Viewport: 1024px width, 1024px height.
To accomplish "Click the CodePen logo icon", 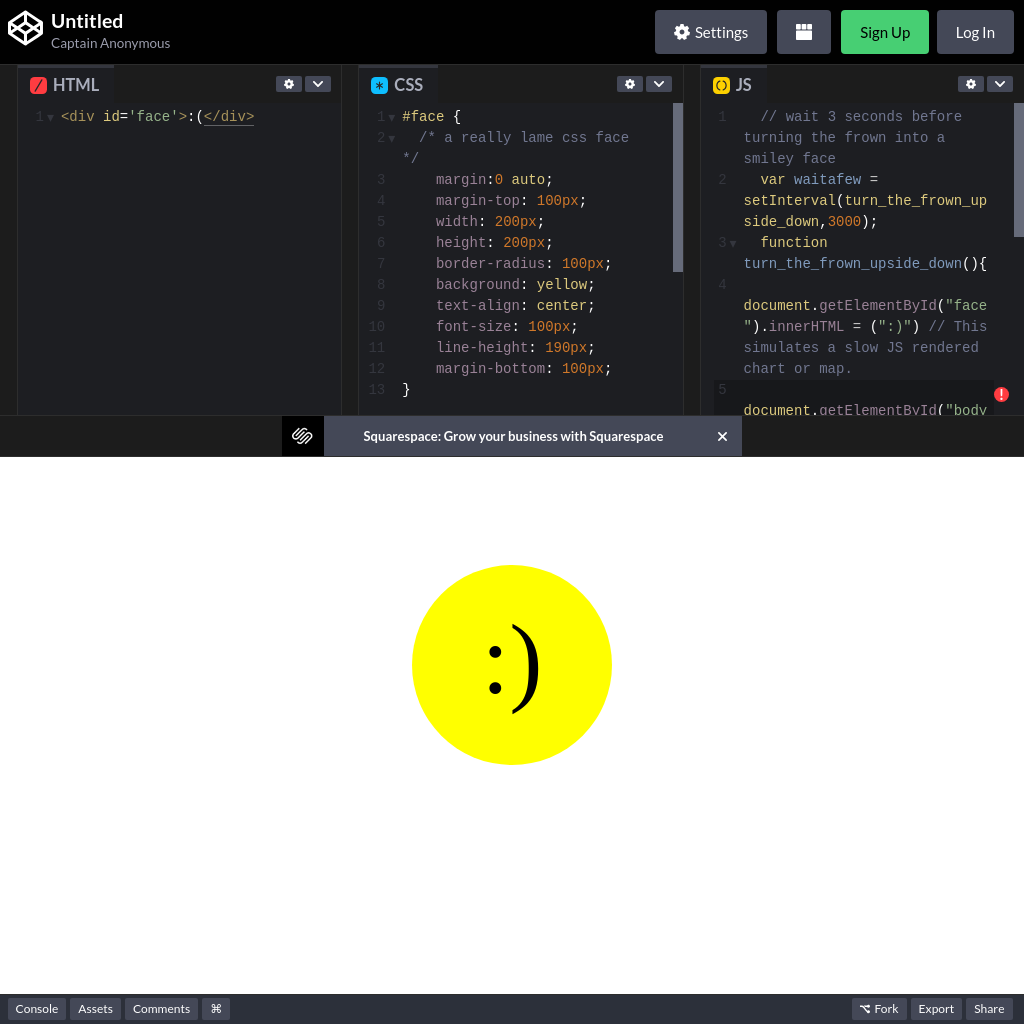I will coord(26,28).
